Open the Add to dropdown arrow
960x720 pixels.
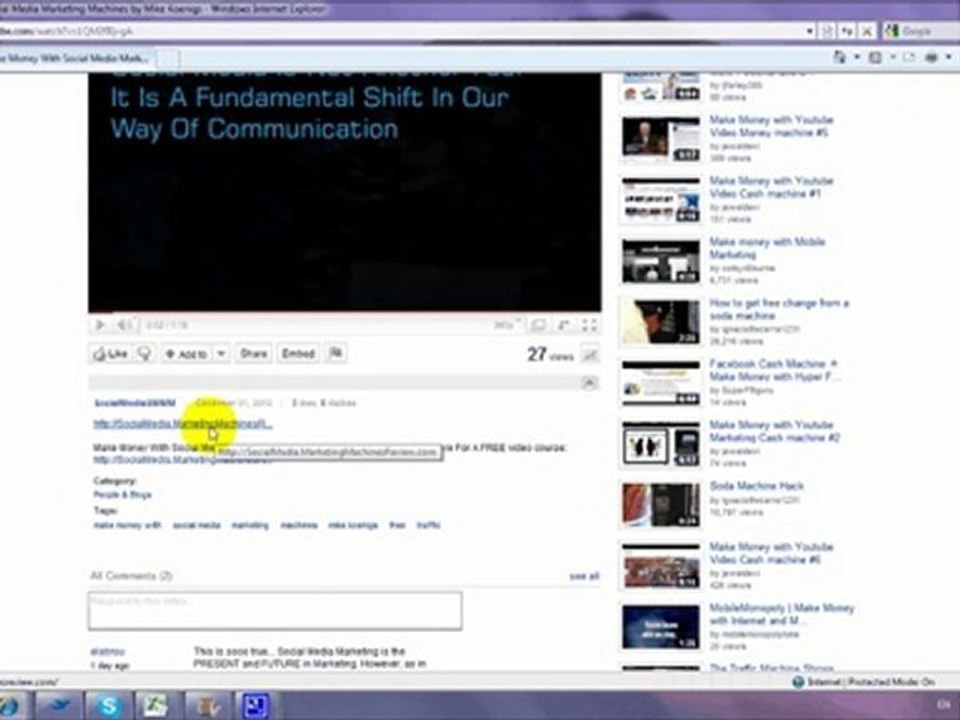(x=221, y=354)
